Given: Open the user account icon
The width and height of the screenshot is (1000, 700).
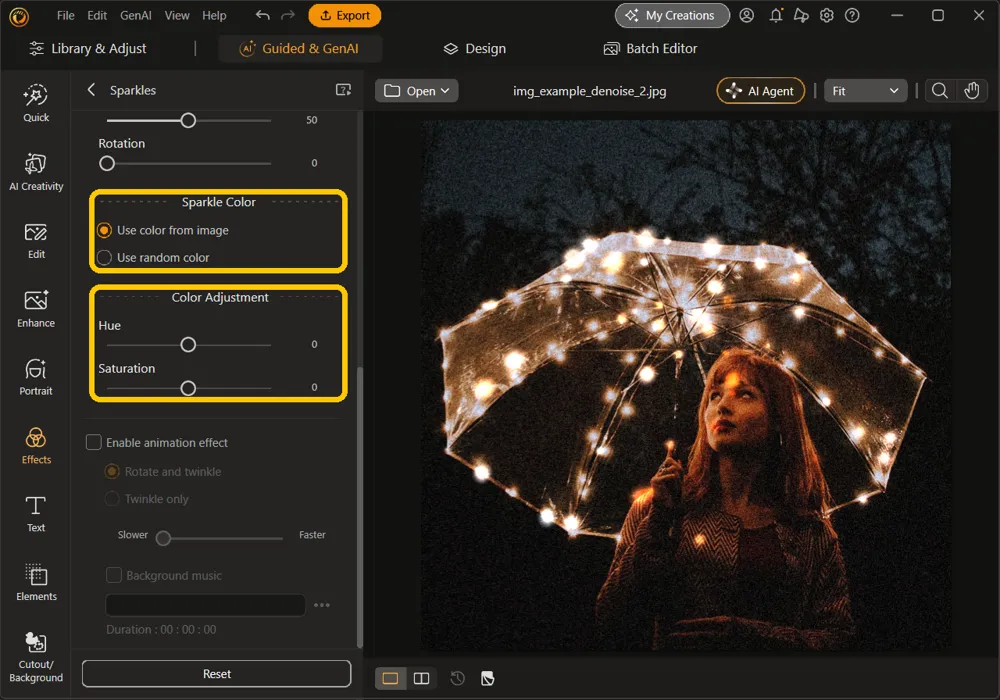Looking at the screenshot, I should [746, 15].
